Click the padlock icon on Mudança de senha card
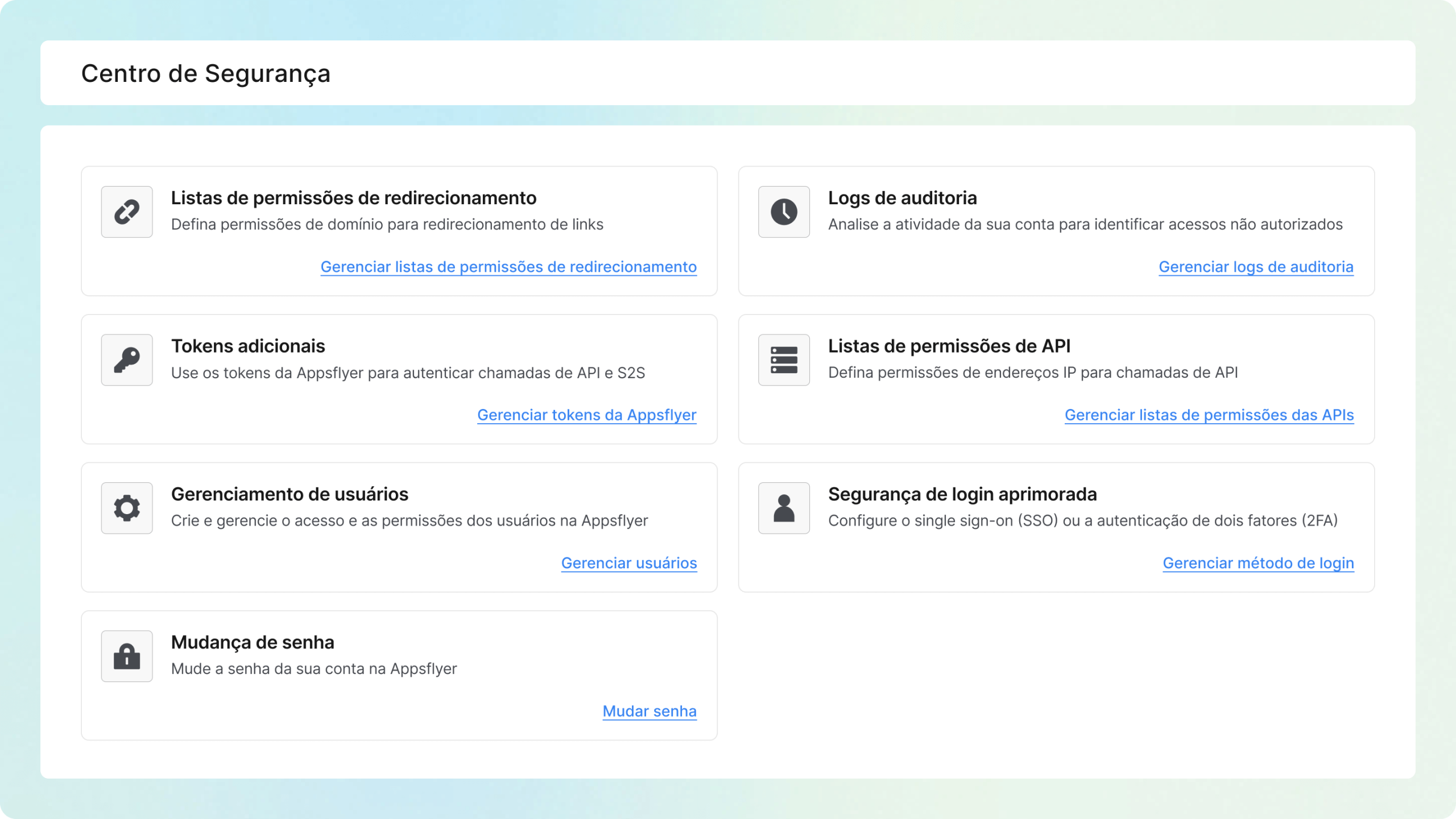The height and width of the screenshot is (819, 1456). 126,656
